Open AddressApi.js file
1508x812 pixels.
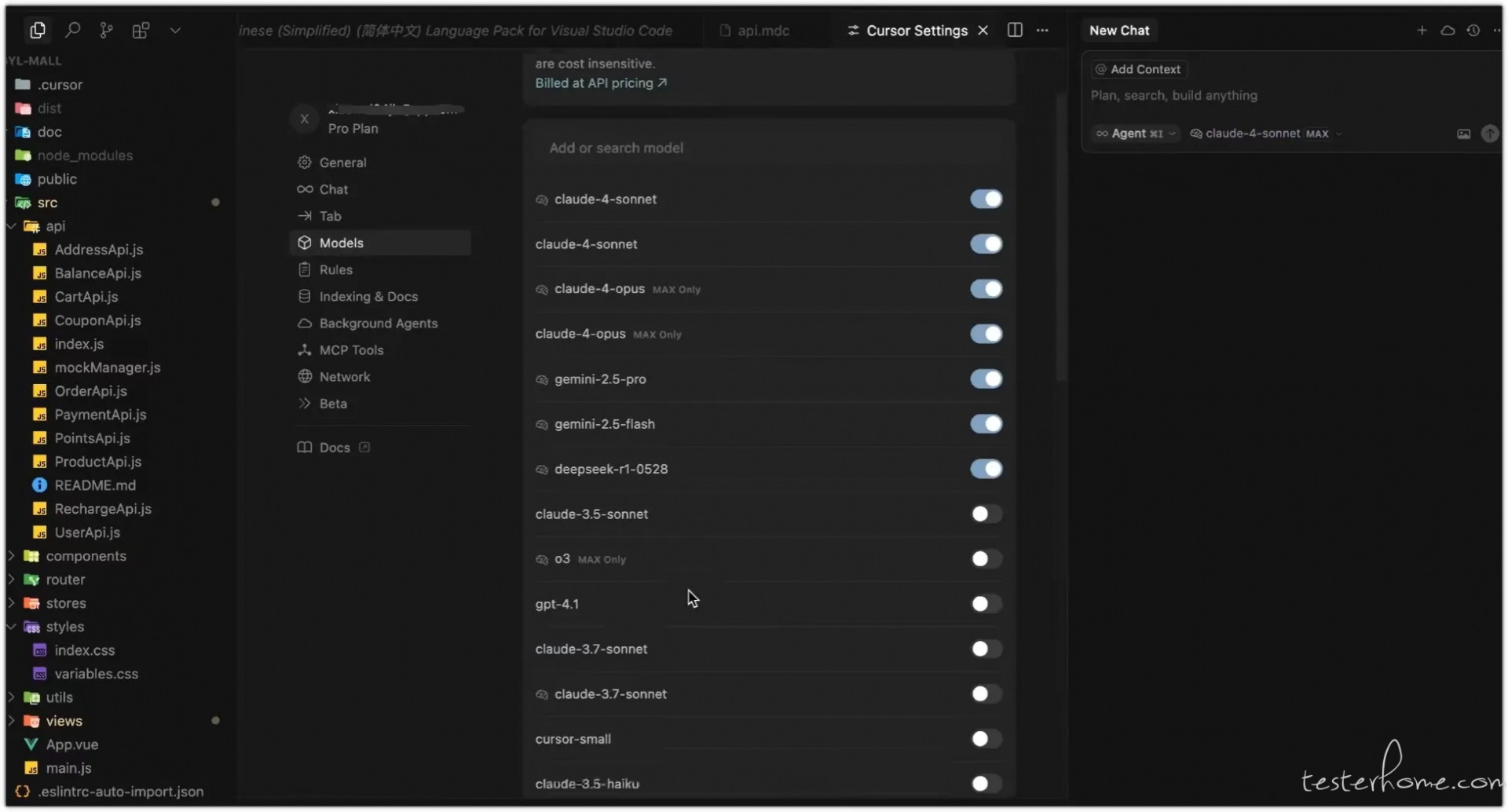pyautogui.click(x=98, y=250)
